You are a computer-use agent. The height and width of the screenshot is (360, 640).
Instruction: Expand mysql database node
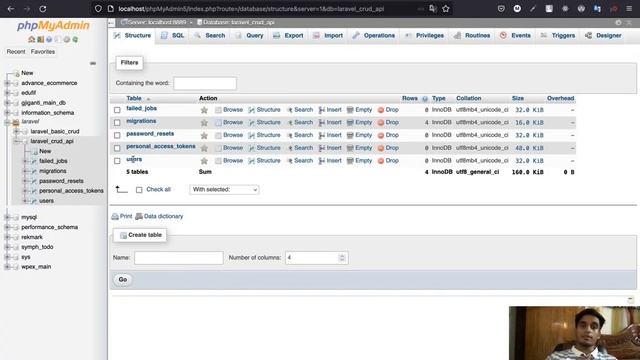(7, 217)
